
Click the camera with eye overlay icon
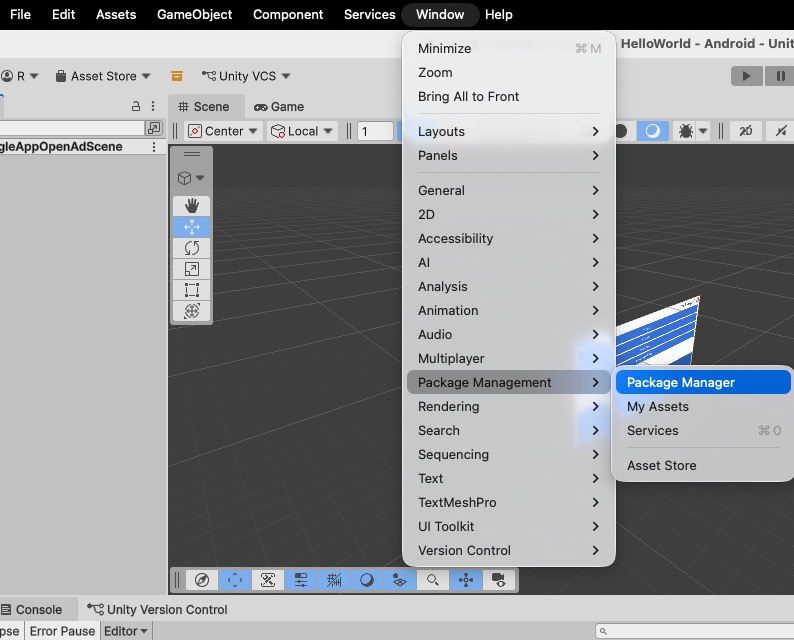tap(499, 580)
